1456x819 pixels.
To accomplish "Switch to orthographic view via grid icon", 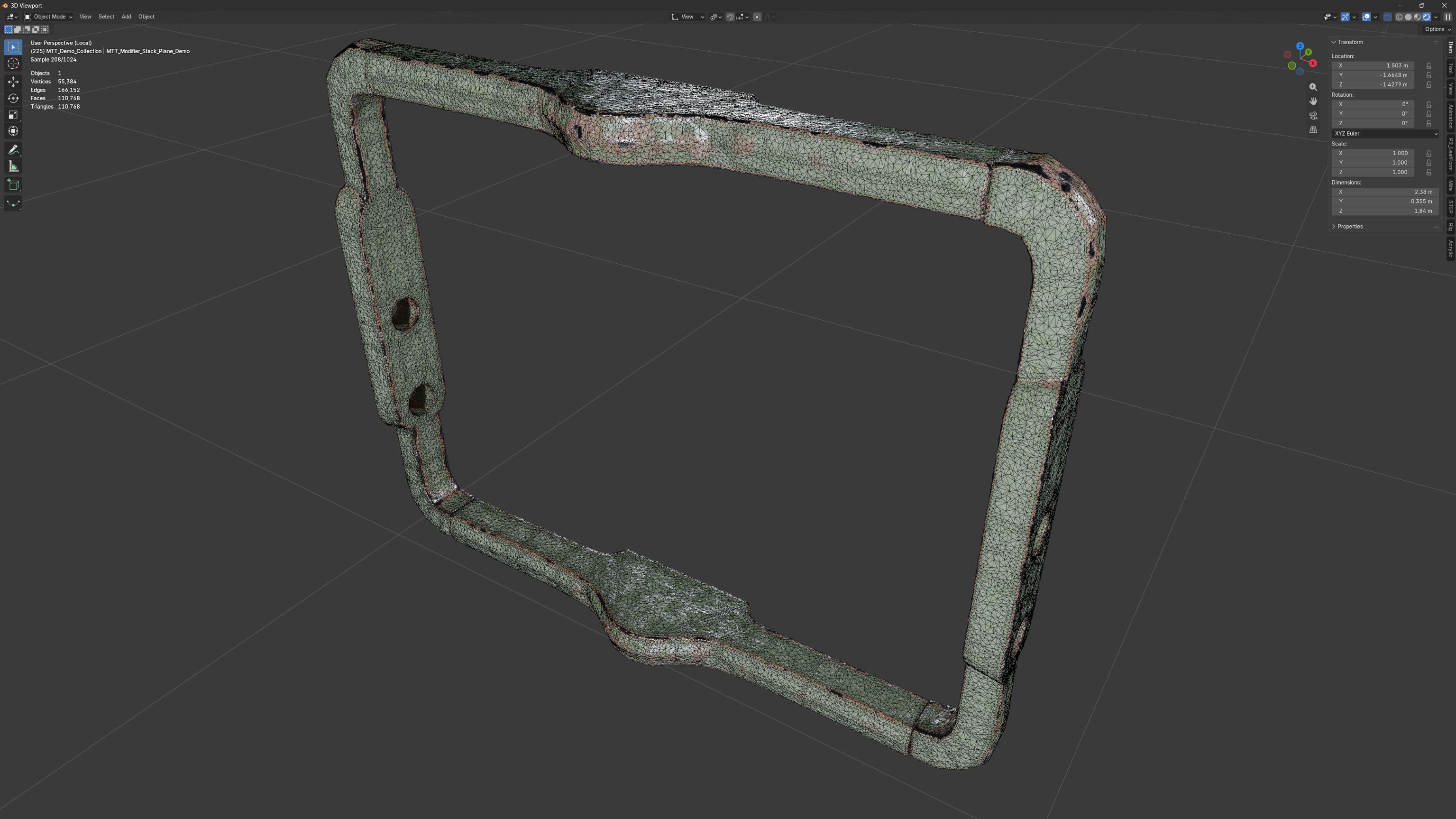I will pyautogui.click(x=1313, y=129).
